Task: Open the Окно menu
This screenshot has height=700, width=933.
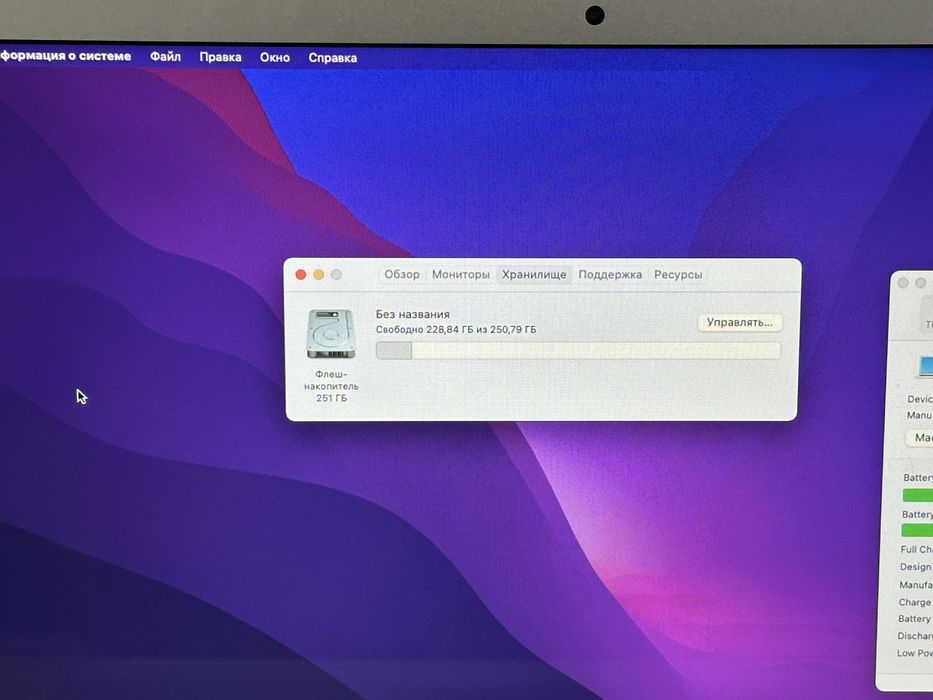Action: (275, 58)
